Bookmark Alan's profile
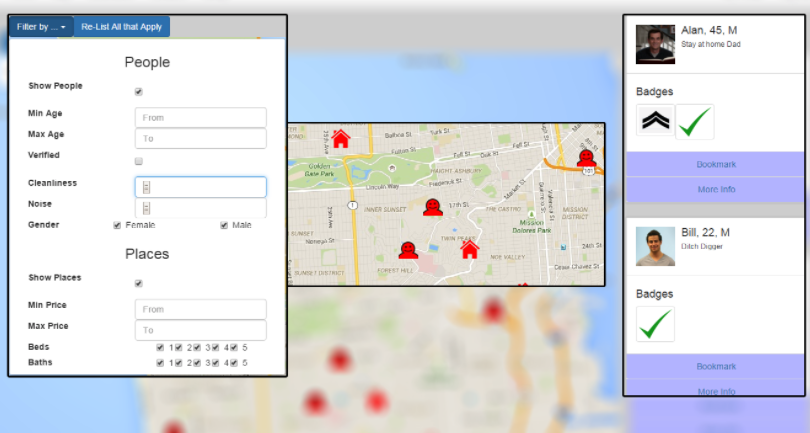Screen dimensions: 810x433 click(x=716, y=164)
